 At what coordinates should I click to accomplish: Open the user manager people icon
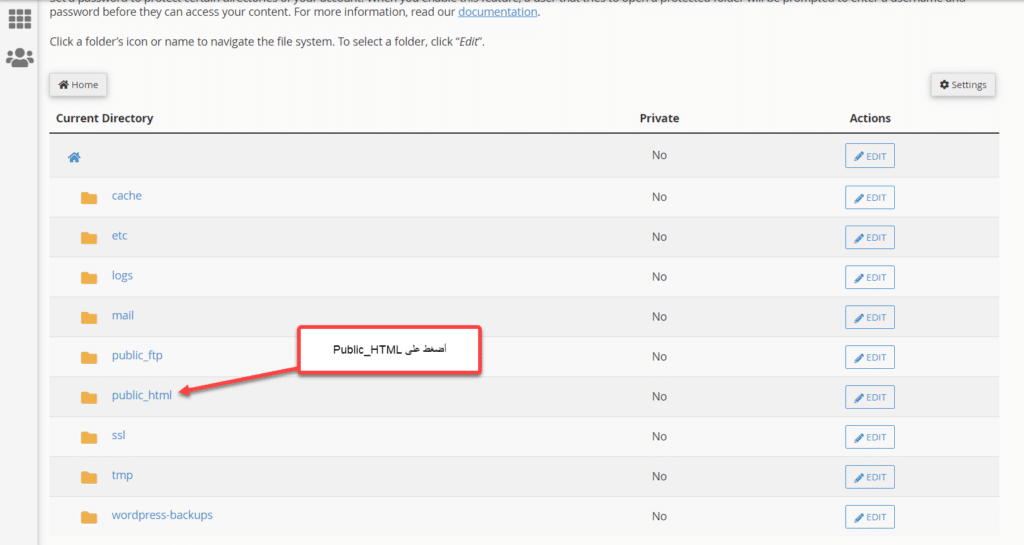20,58
